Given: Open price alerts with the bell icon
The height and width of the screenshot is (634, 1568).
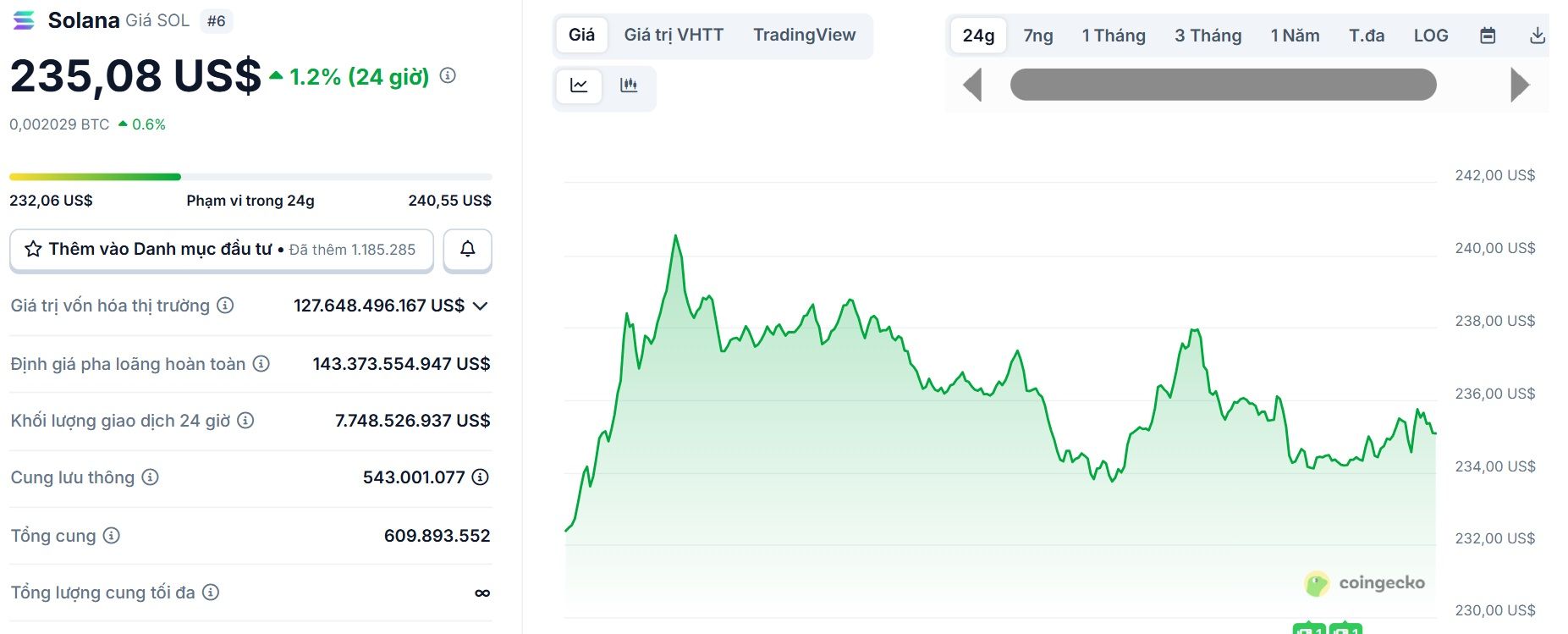Looking at the screenshot, I should 467,250.
